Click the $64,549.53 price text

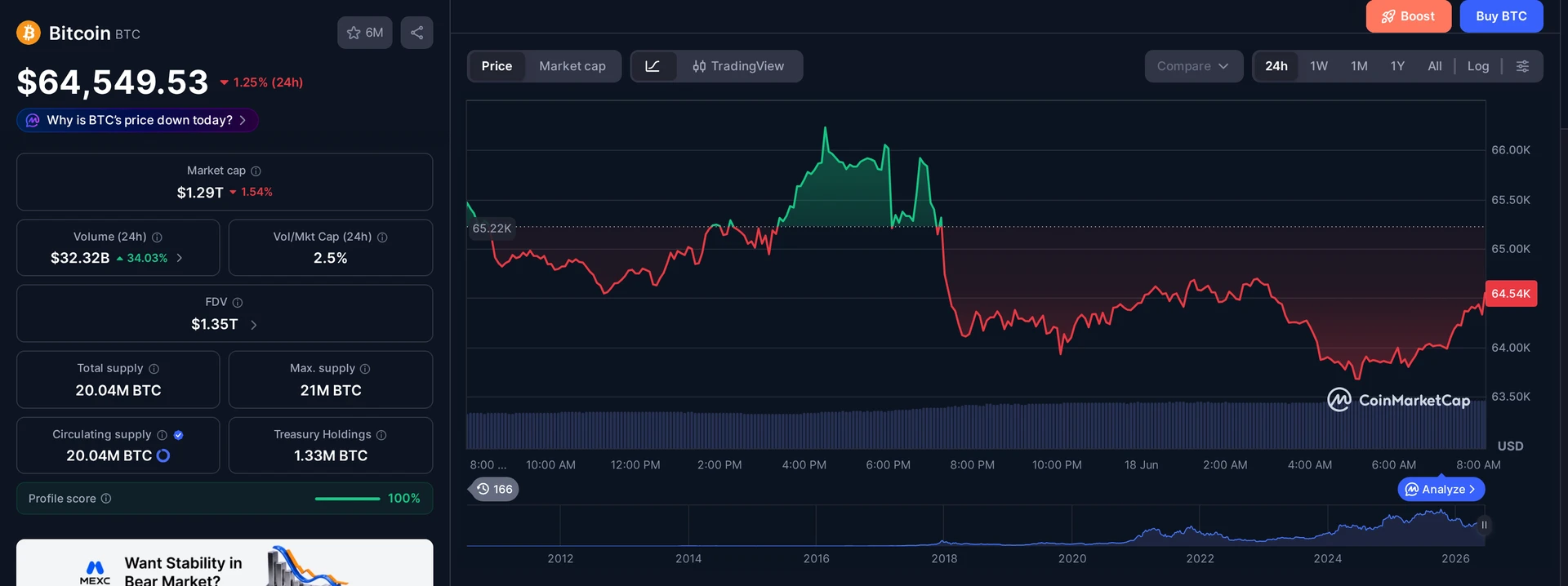tap(113, 82)
